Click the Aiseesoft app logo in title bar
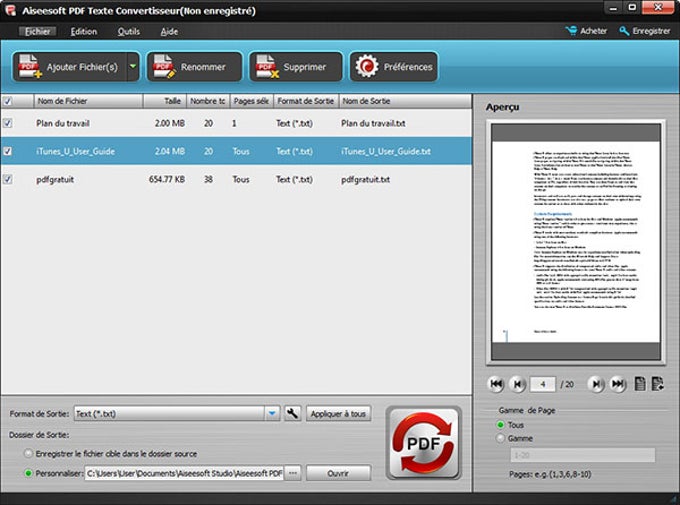This screenshot has height=505, width=680. point(10,10)
